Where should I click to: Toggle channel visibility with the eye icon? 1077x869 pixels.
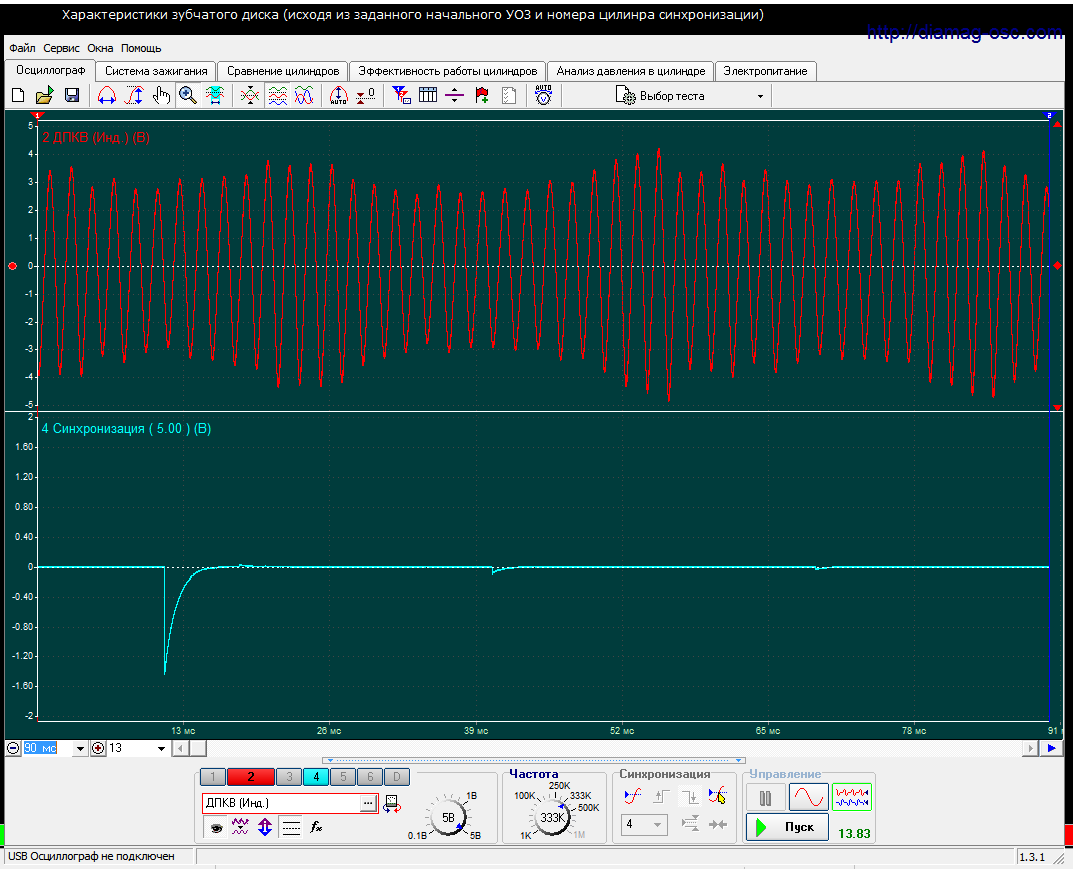[216, 827]
